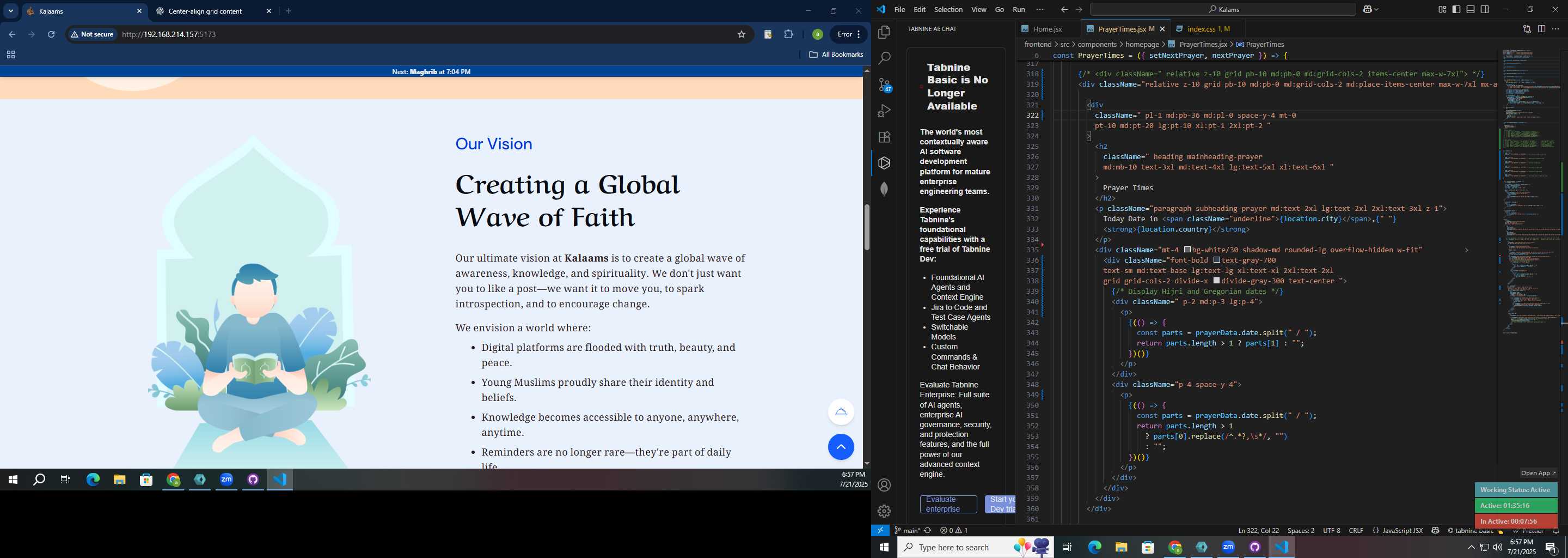This screenshot has width=1568, height=558.
Task: Click the VS Code command center search box Kalams
Action: (x=1222, y=10)
